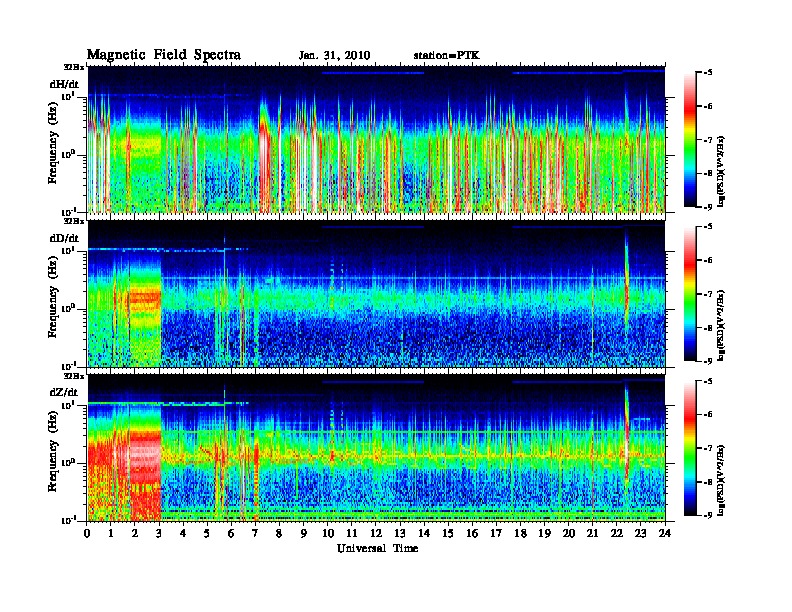Click the dH/dt spectrogram plot area
The height and width of the screenshot is (612, 792).
[x=376, y=139]
